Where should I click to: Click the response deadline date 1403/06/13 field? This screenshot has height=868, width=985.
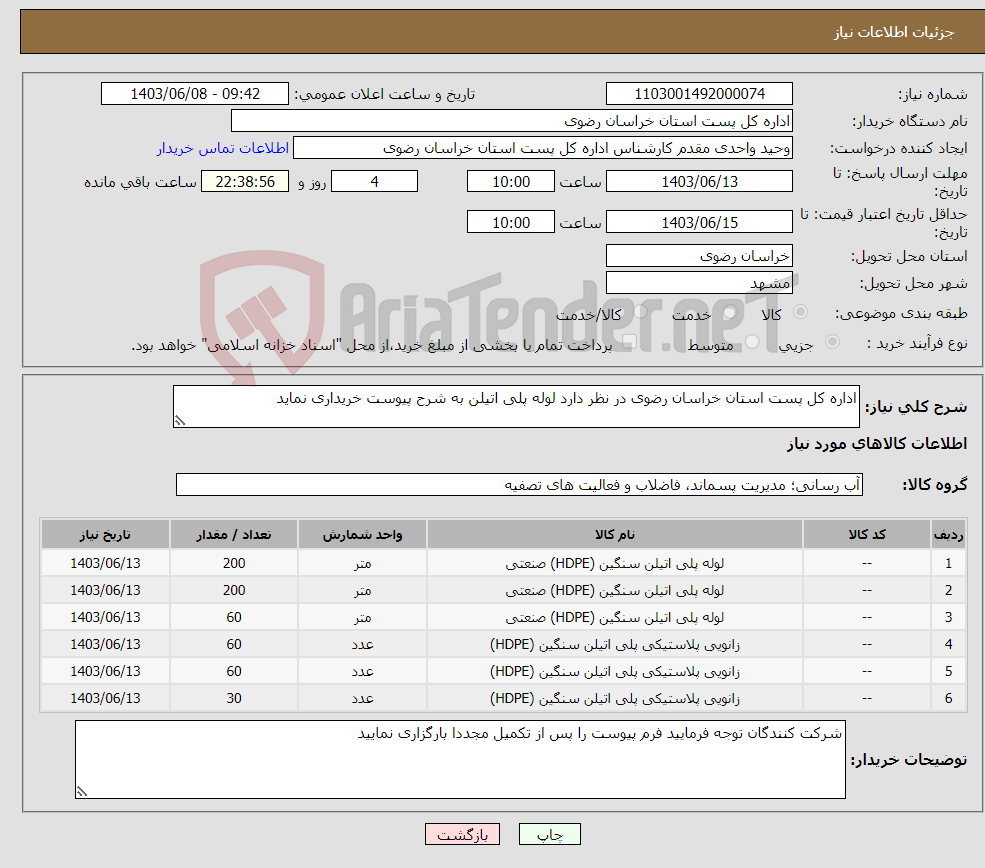click(x=699, y=182)
